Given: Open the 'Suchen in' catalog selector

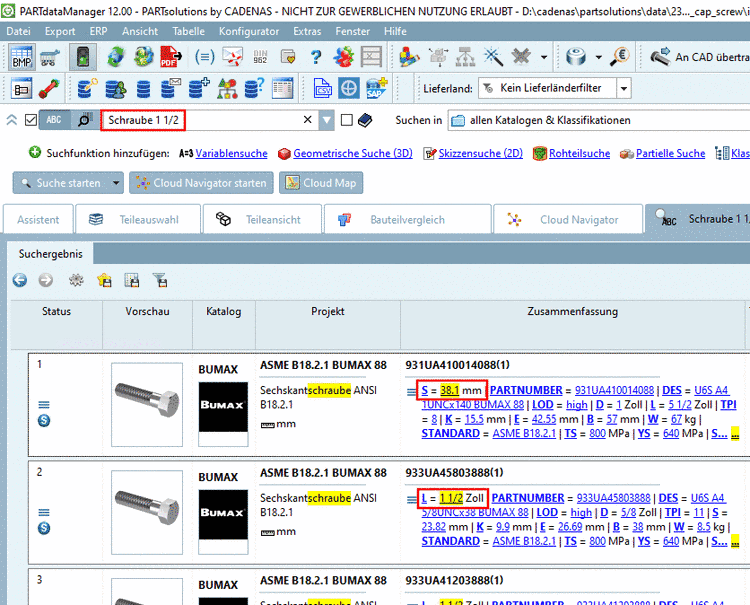Looking at the screenshot, I should [598, 120].
